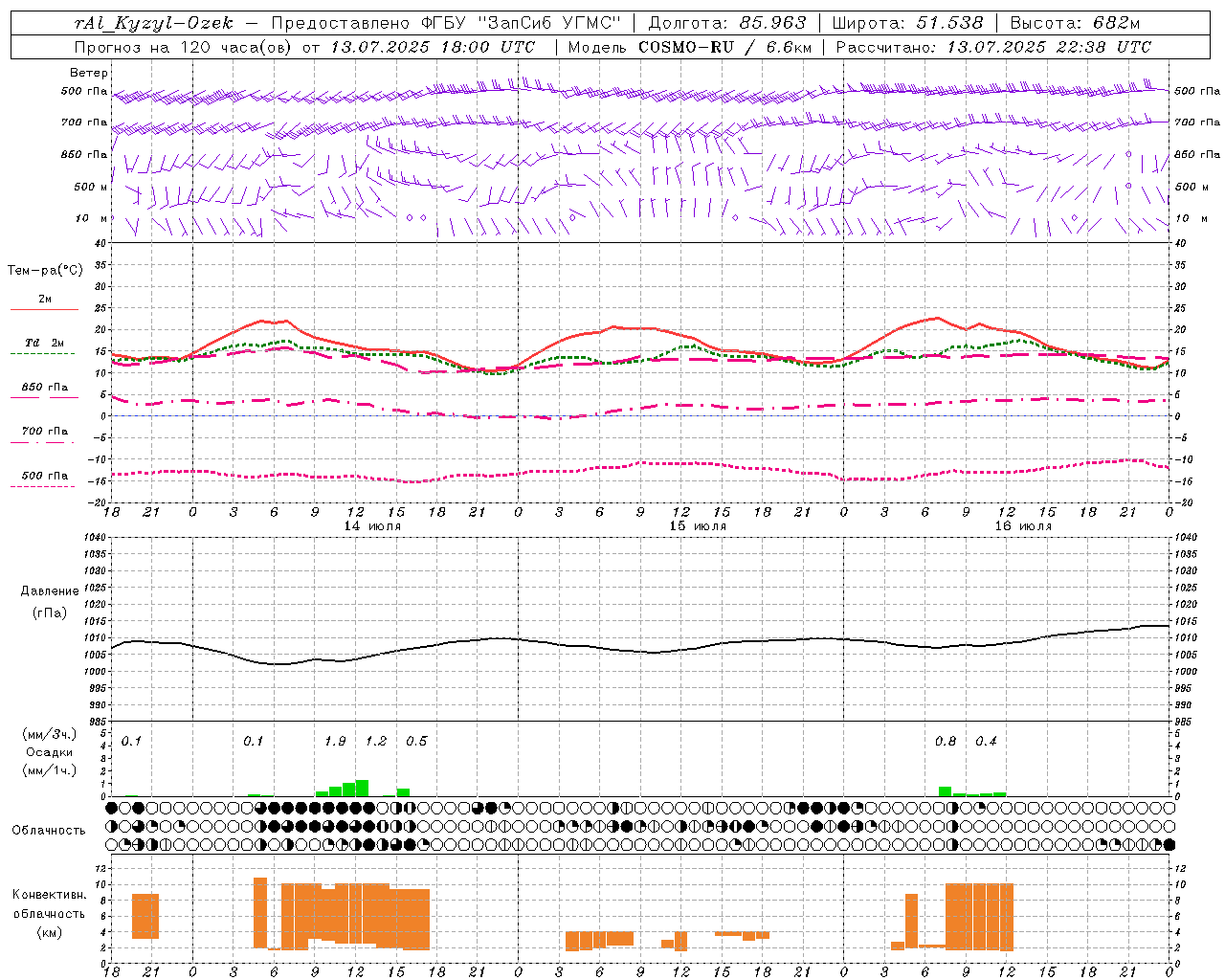
Task: Click the 'Долгота: 85.963' longitude value
Action: [727, 23]
